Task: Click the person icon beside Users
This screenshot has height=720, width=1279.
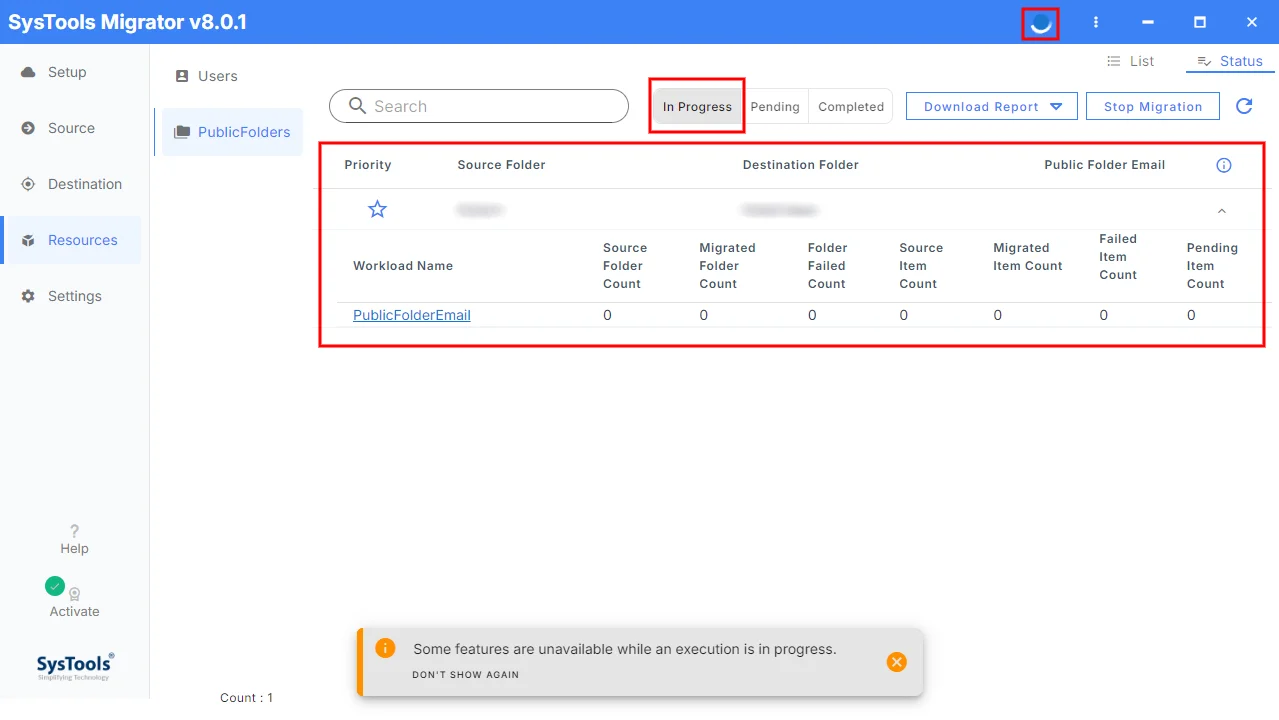Action: tap(182, 76)
